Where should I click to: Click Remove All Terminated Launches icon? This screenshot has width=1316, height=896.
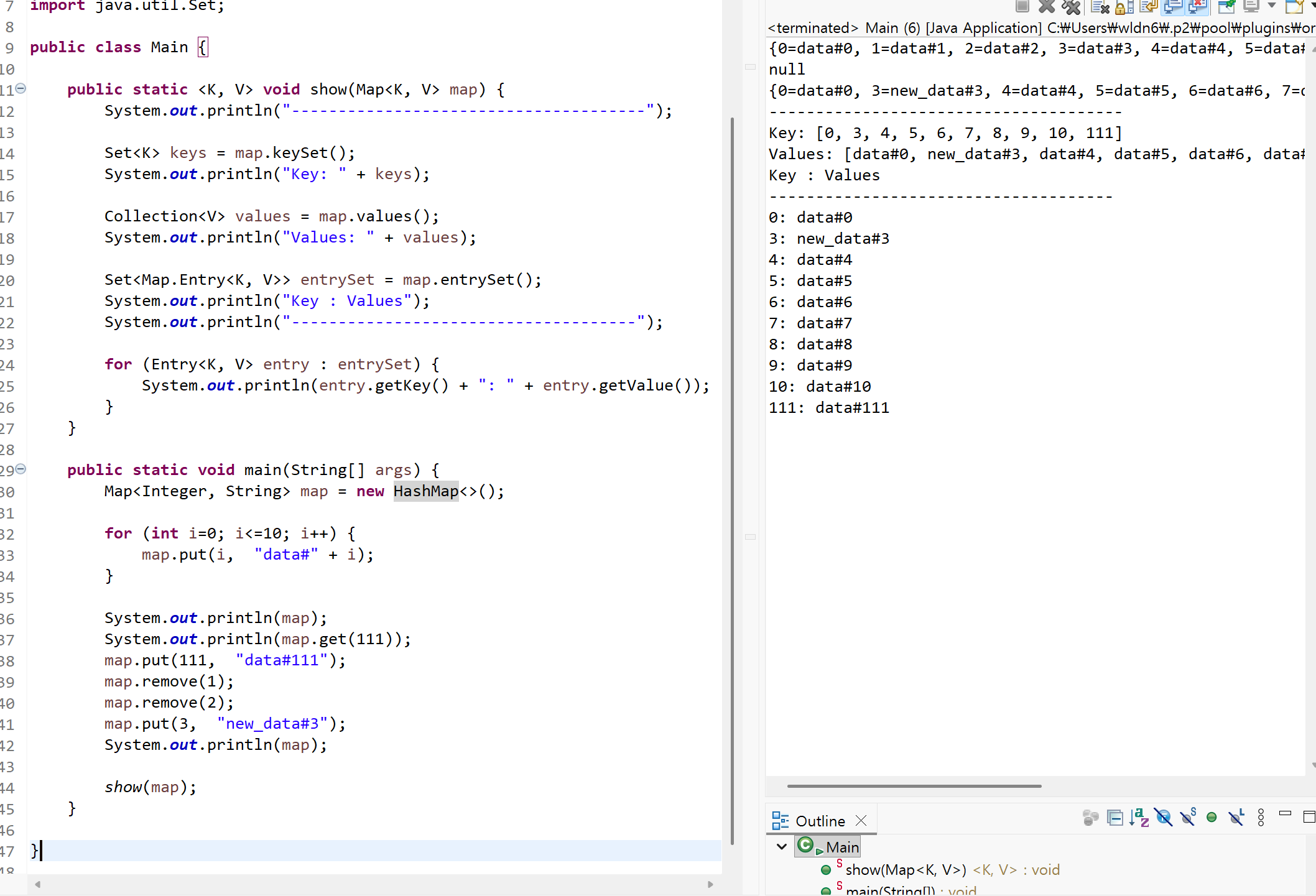click(x=1071, y=7)
